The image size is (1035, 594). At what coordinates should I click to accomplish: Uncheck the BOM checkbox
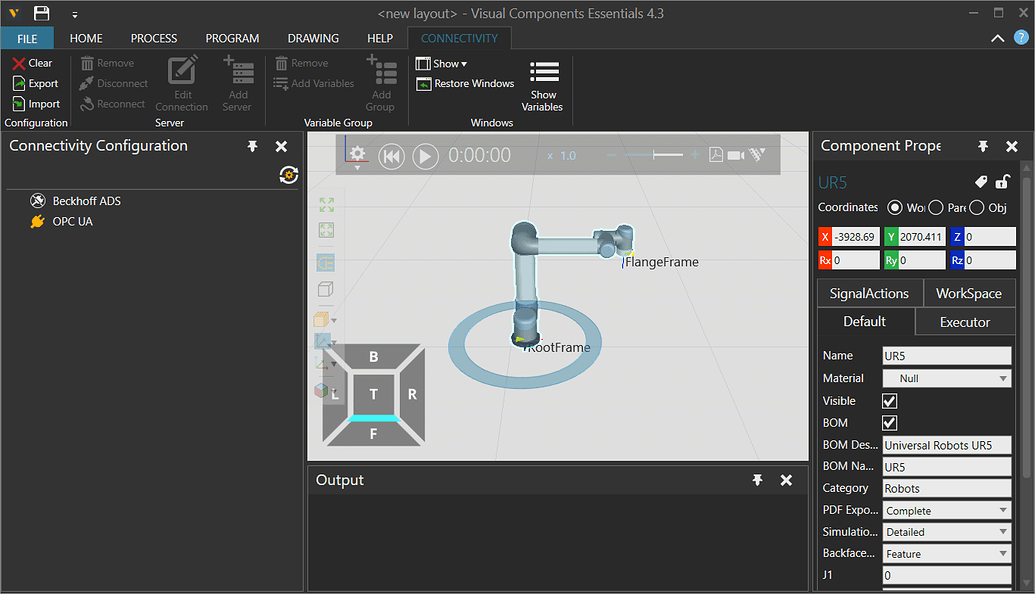tap(888, 422)
